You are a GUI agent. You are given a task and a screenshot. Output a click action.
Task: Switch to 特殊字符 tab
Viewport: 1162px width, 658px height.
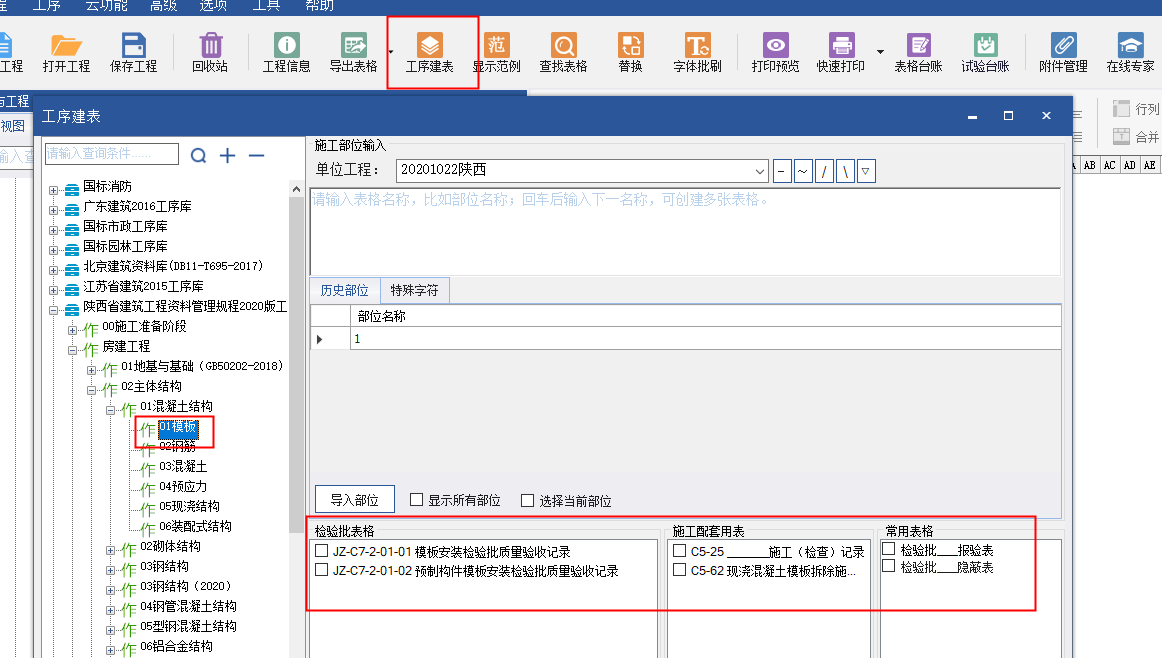tap(414, 290)
